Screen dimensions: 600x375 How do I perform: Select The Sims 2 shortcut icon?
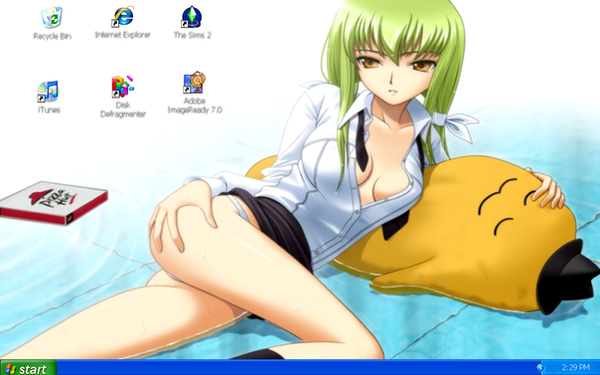tap(192, 17)
